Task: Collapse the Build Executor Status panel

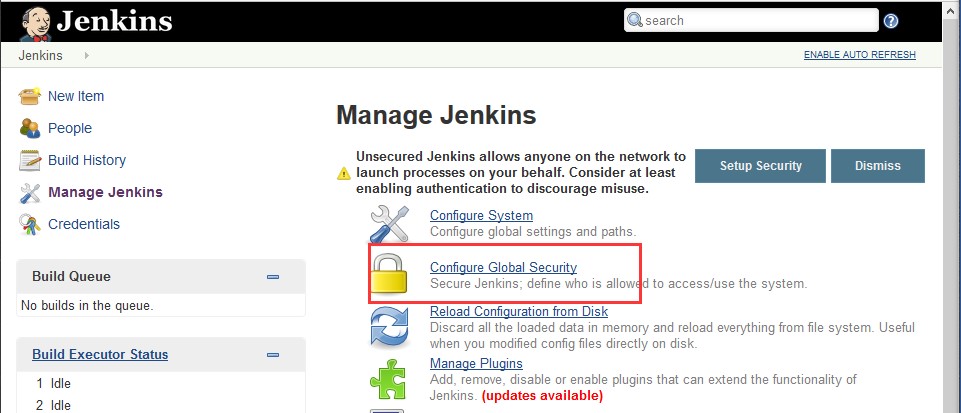Action: tap(273, 355)
